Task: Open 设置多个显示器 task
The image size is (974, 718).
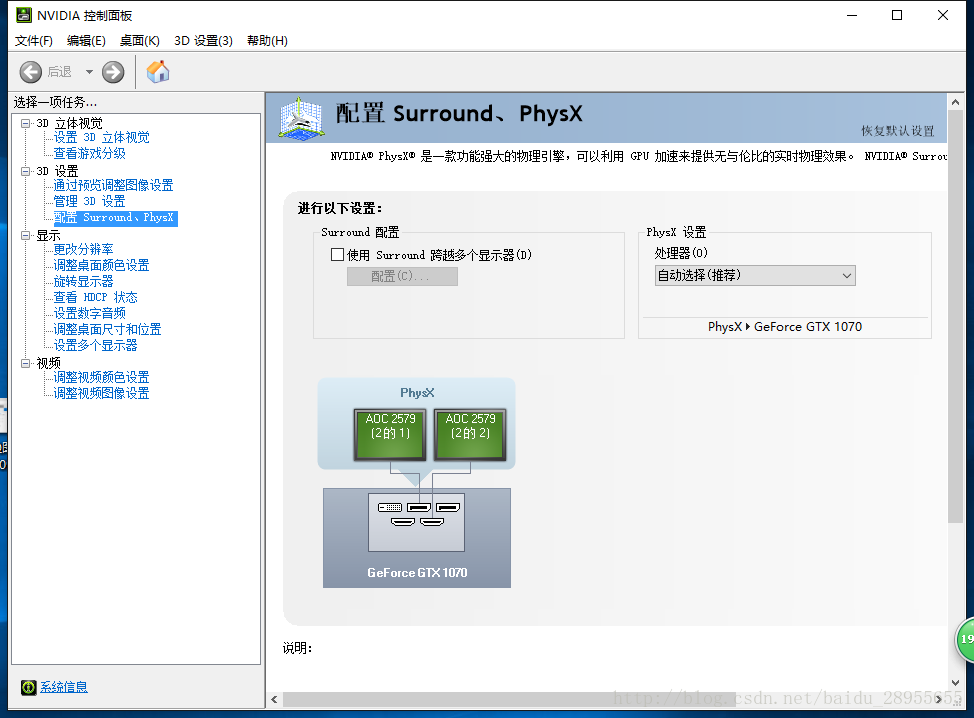Action: (x=96, y=345)
